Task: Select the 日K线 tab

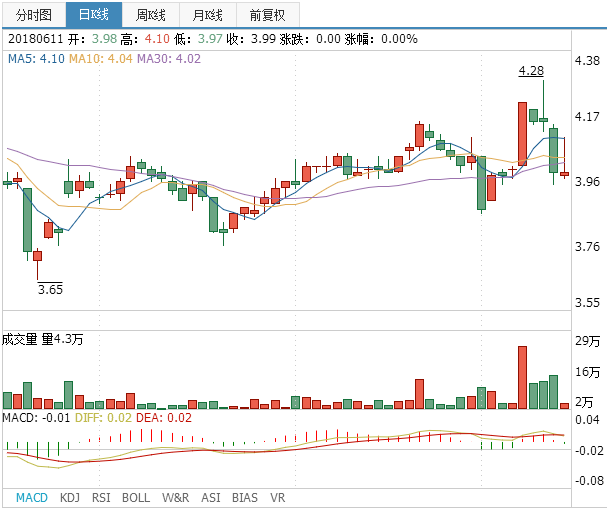Action: click(94, 15)
